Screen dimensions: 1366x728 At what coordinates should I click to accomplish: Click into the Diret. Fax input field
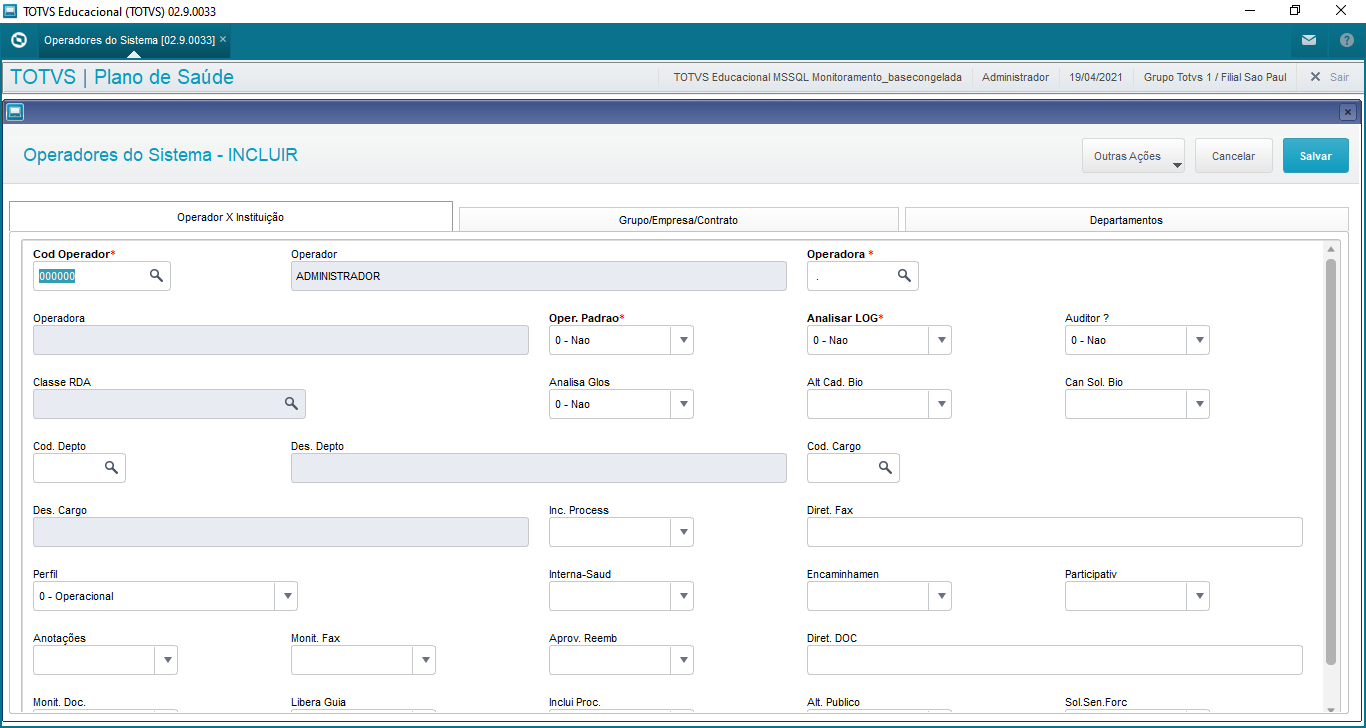[x=1054, y=532]
